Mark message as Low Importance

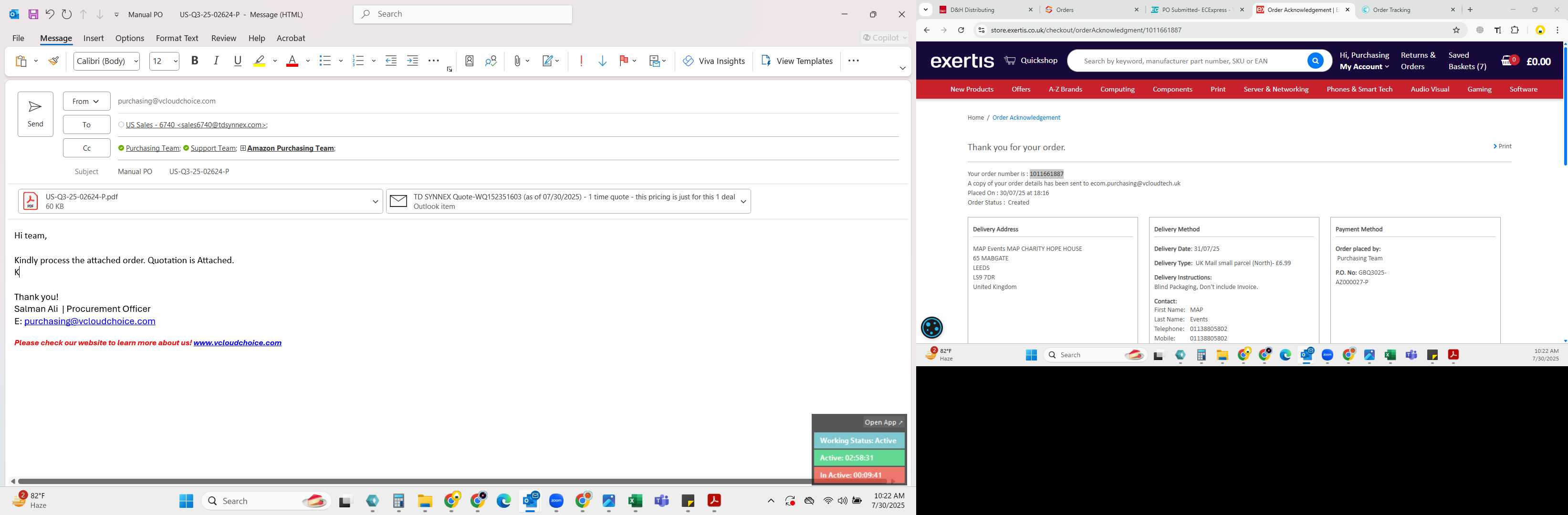pyautogui.click(x=603, y=61)
